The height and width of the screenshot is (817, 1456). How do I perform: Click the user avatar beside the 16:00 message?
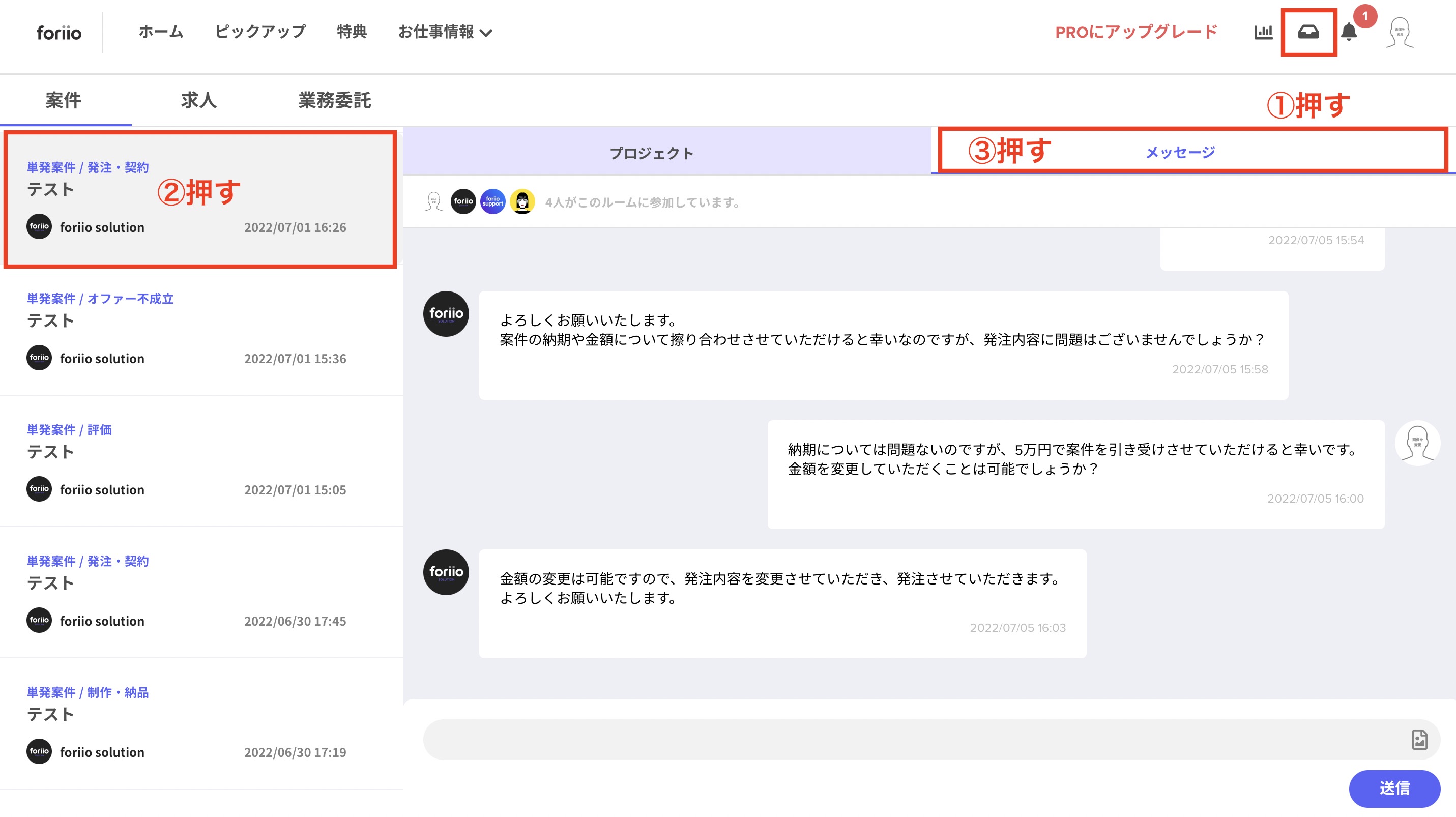[1417, 443]
